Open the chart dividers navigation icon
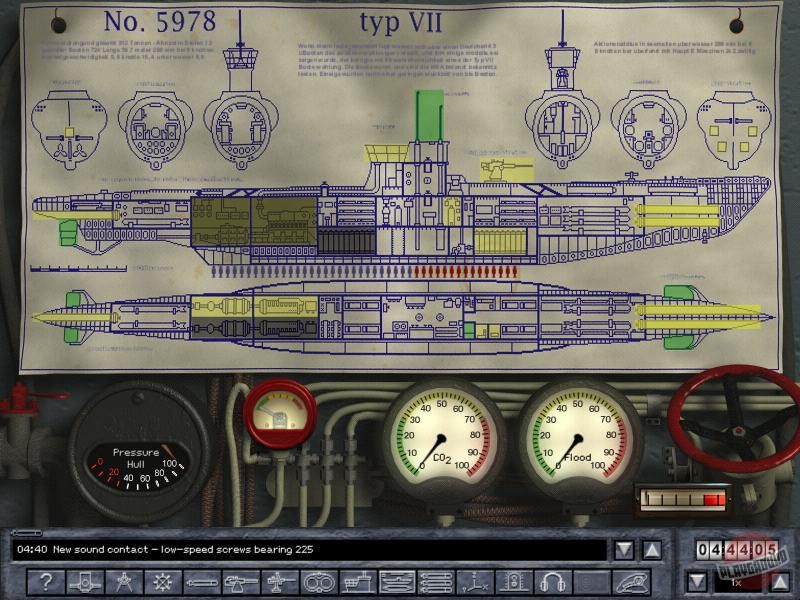 124,582
